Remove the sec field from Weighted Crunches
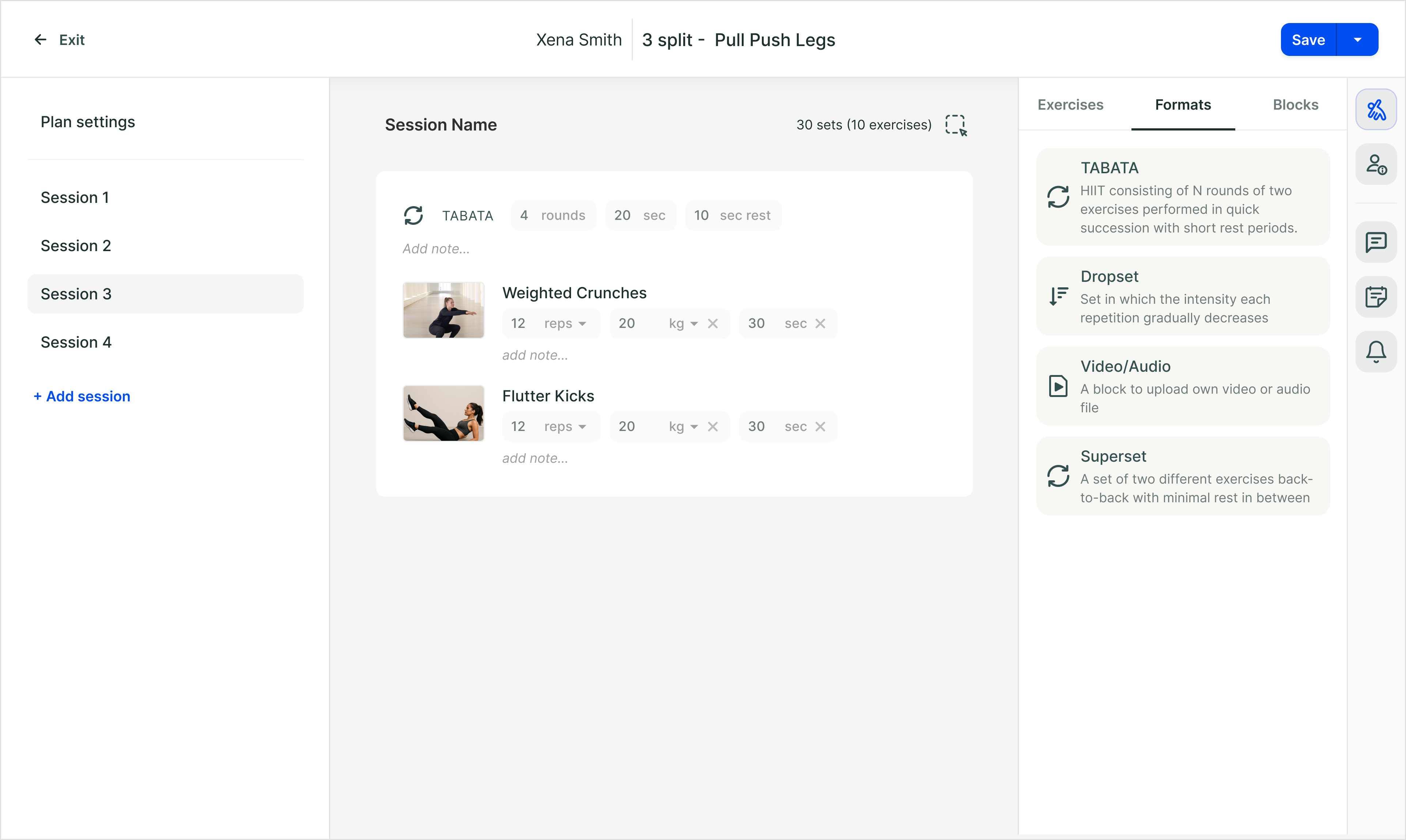1406x840 pixels. click(x=820, y=324)
